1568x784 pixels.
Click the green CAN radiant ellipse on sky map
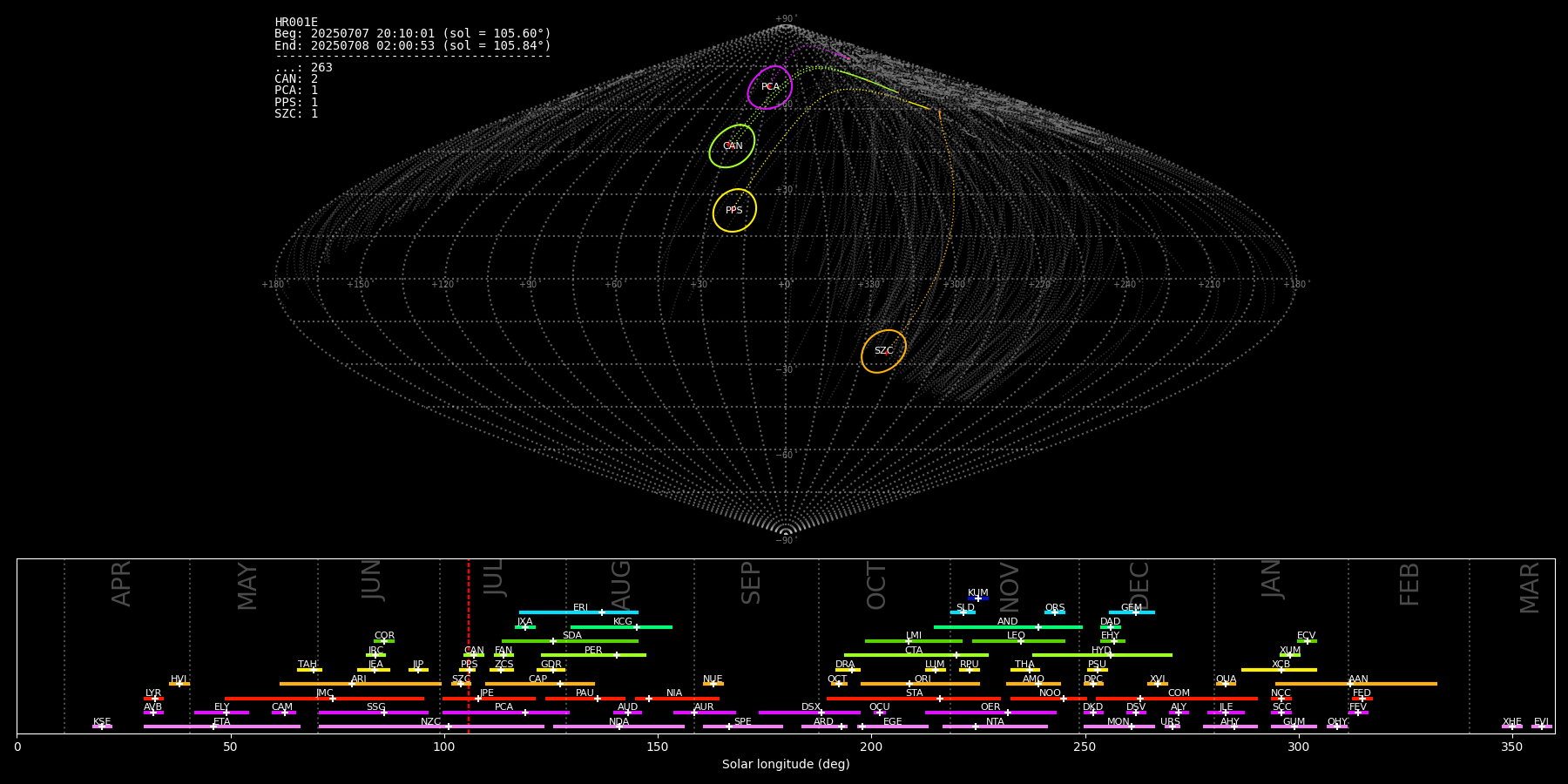coord(732,146)
